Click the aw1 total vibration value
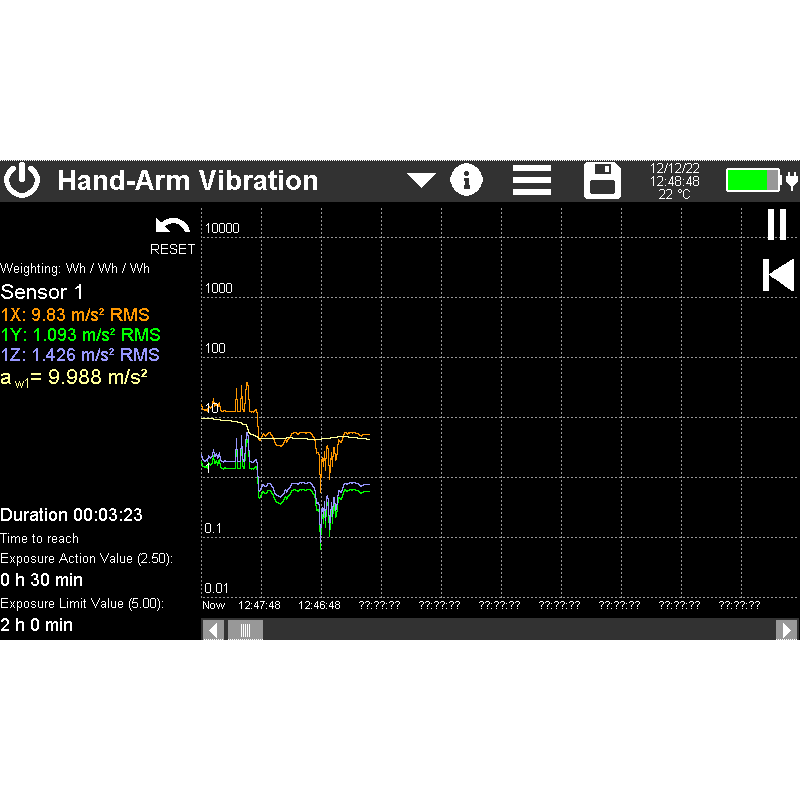This screenshot has width=800, height=800. click(74, 376)
